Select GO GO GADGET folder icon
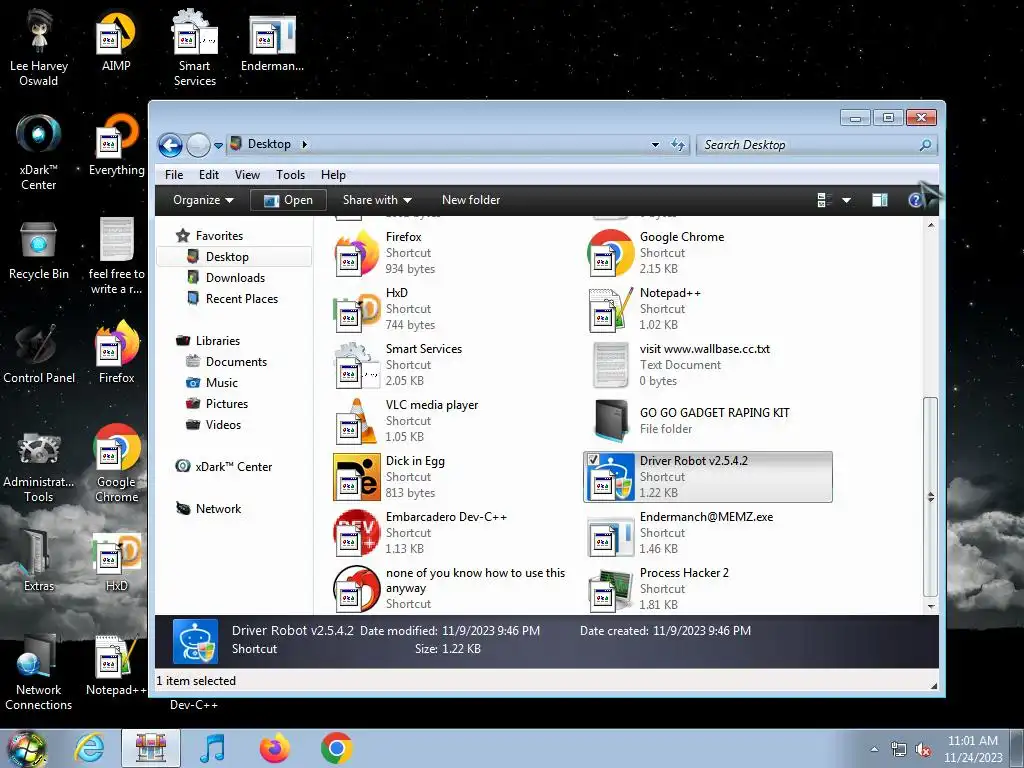Image resolution: width=1024 pixels, height=768 pixels. point(611,421)
